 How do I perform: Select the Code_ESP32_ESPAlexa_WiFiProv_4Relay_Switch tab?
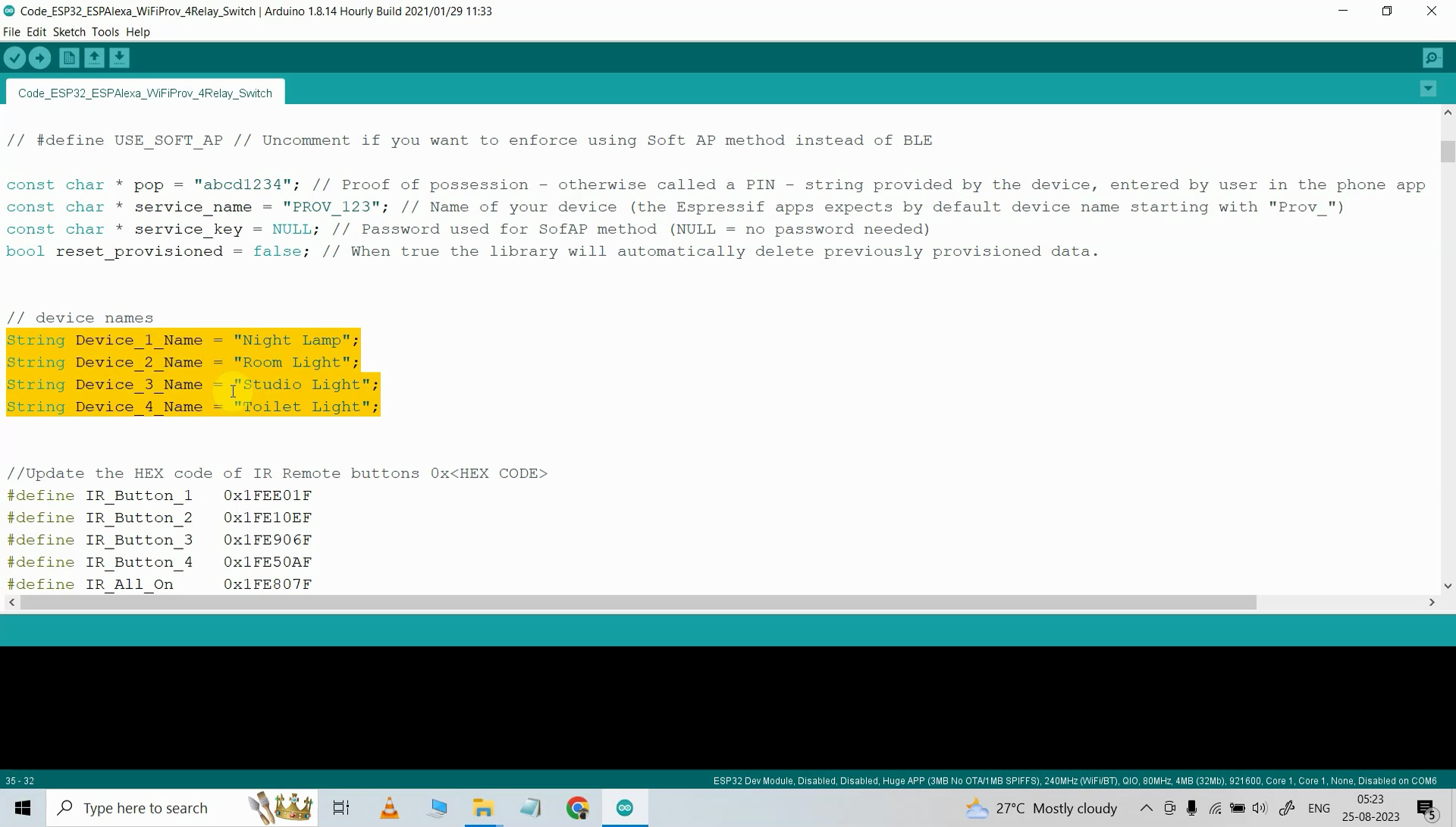145,93
